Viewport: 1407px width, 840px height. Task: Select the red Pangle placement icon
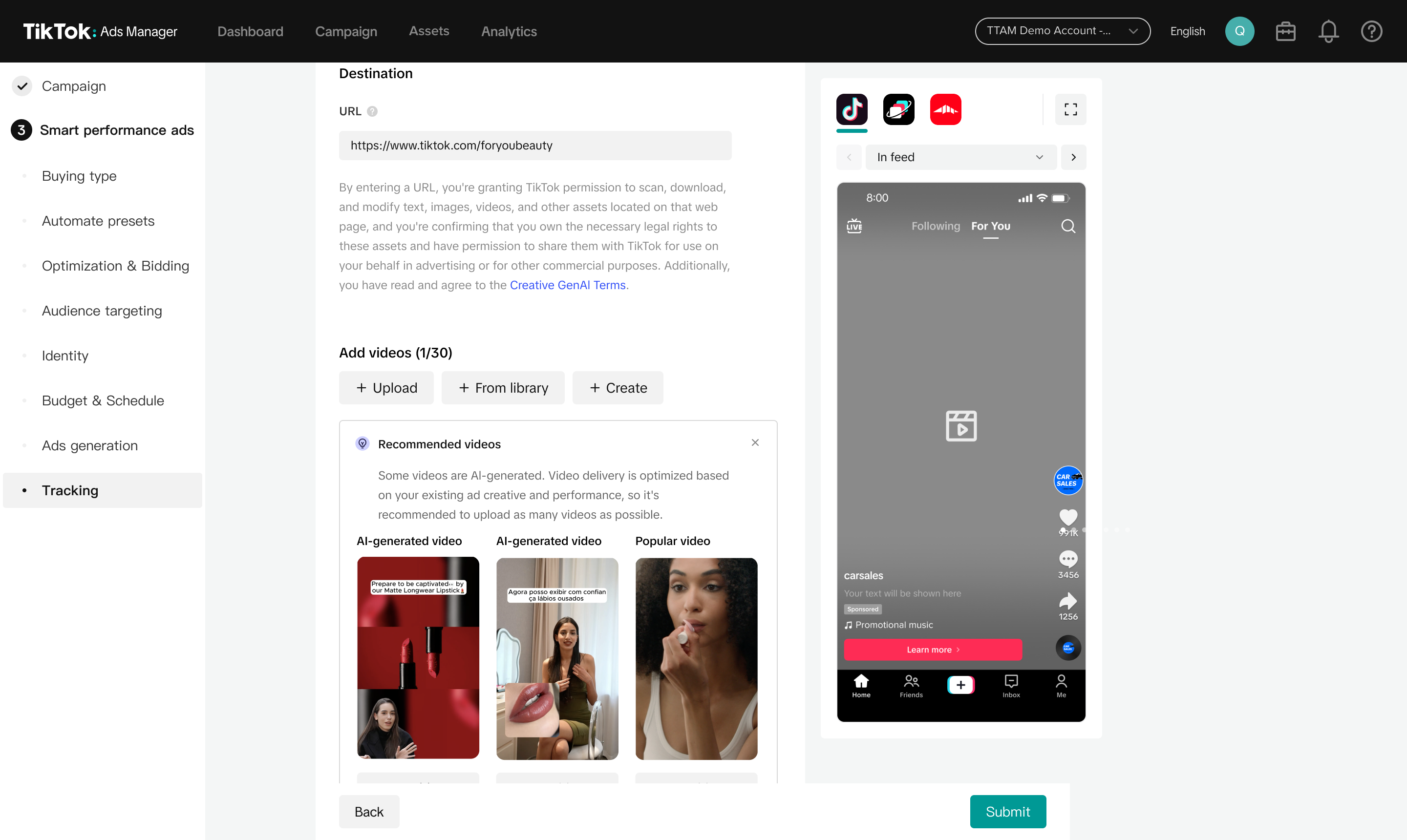945,109
